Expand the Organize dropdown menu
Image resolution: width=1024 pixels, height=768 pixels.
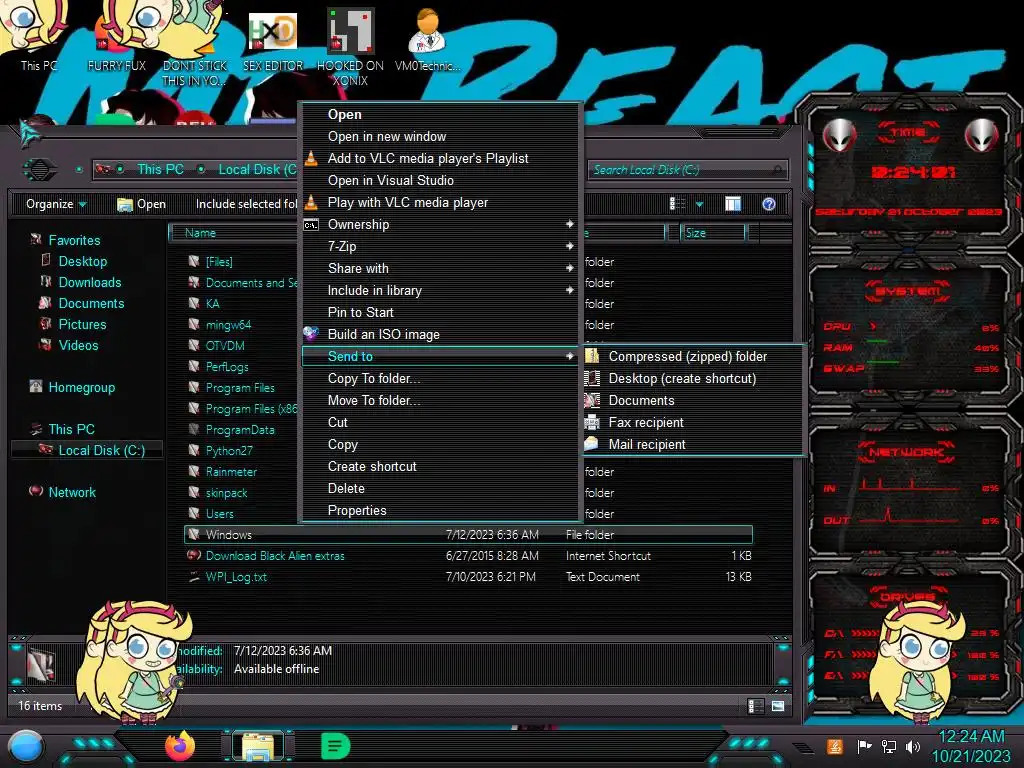pos(56,204)
